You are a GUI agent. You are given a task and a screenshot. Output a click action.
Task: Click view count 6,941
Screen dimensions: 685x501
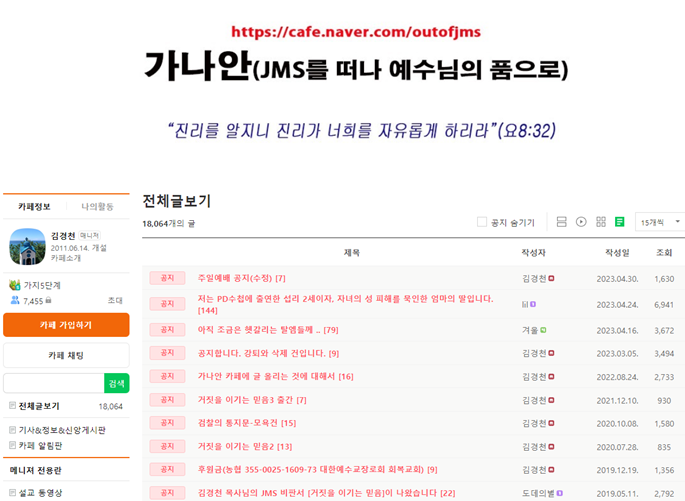pos(664,305)
